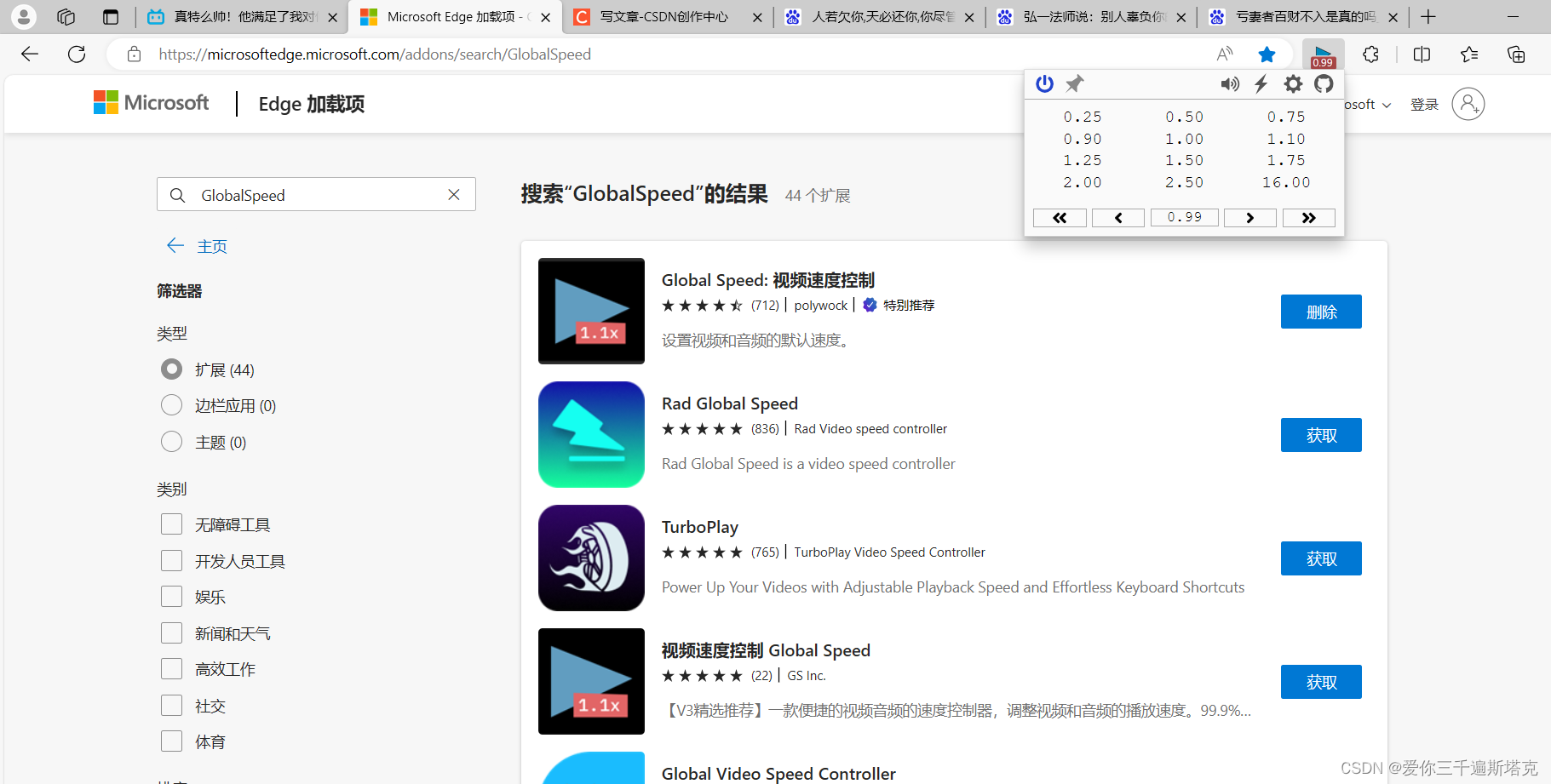Open Global Speed settings via gear icon
Viewport: 1551px width, 784px height.
(x=1292, y=84)
